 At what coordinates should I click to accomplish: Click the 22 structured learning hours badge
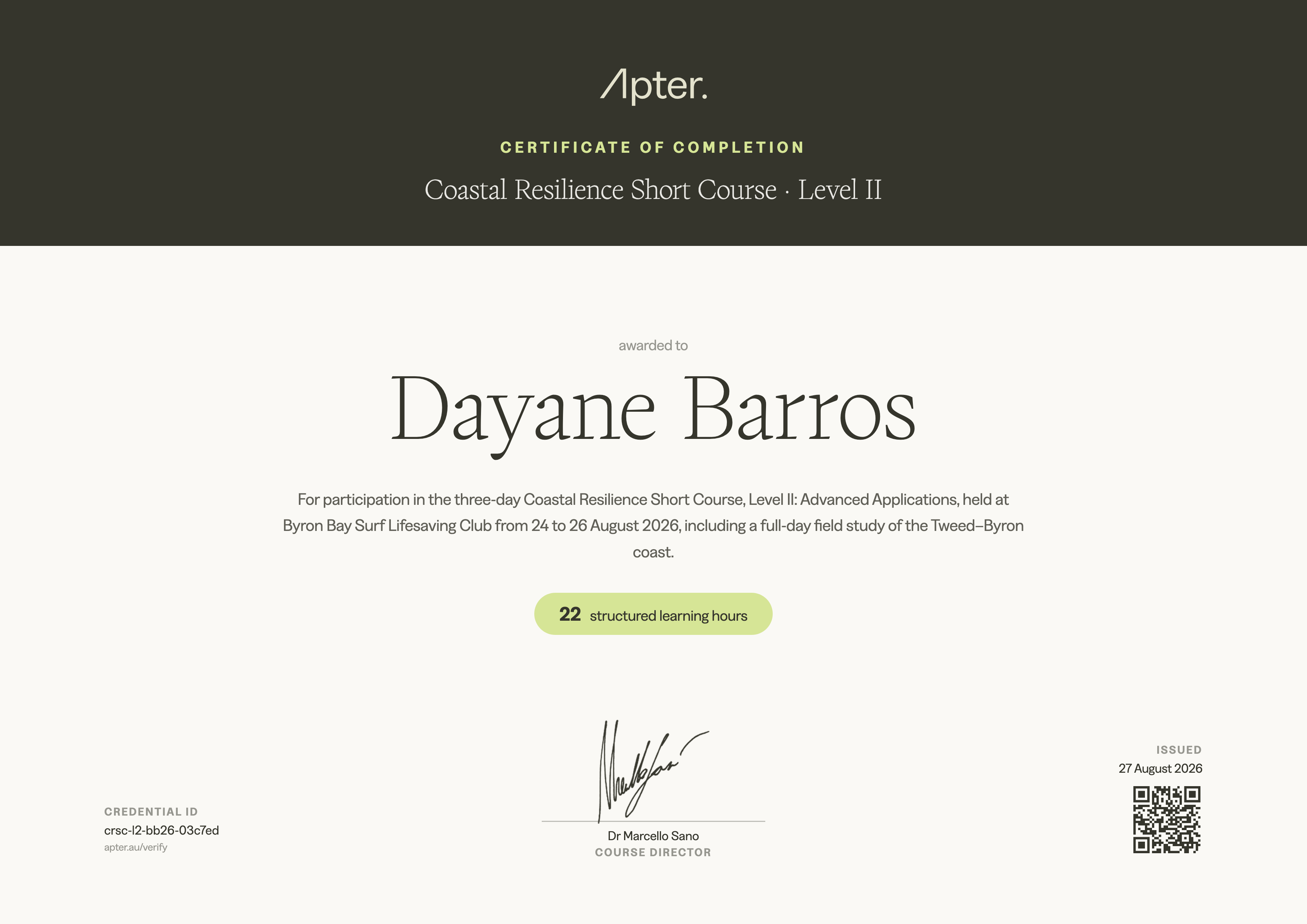click(653, 614)
